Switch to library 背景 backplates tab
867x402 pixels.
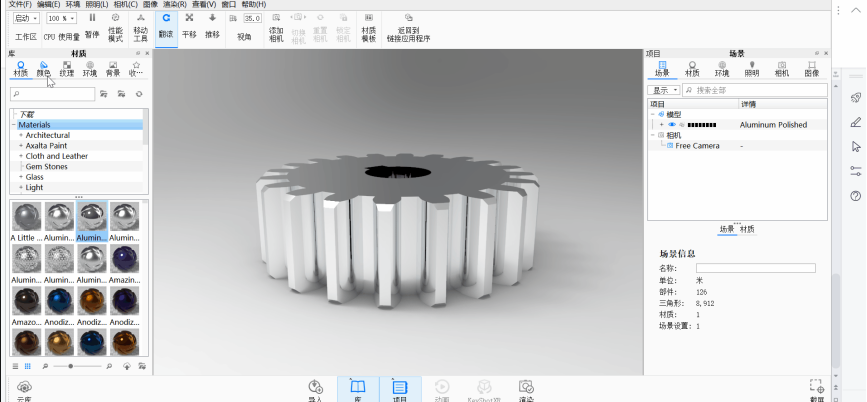113,69
